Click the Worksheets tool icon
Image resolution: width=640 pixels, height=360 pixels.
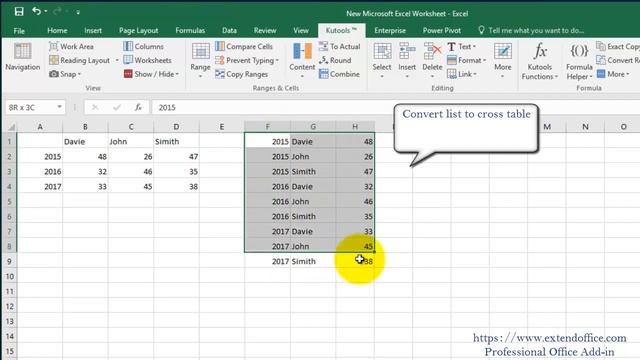click(128, 60)
